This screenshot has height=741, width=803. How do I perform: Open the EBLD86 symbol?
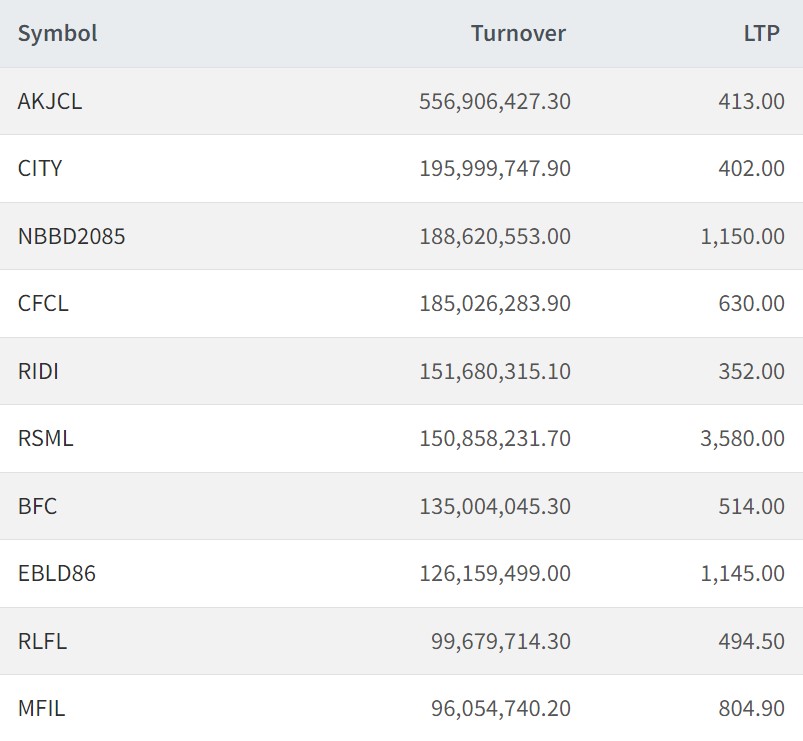click(x=56, y=573)
